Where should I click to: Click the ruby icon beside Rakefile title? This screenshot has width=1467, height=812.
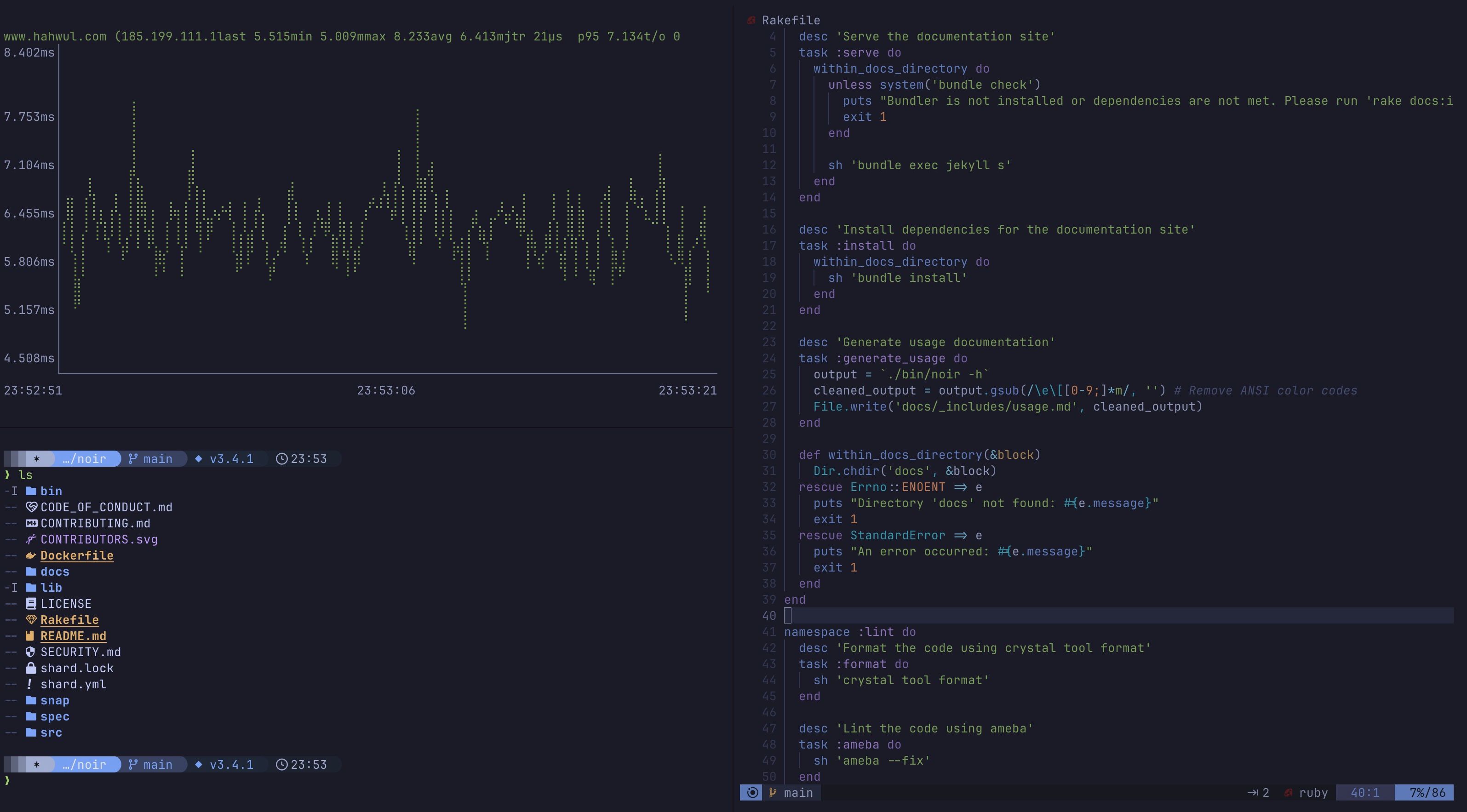751,20
